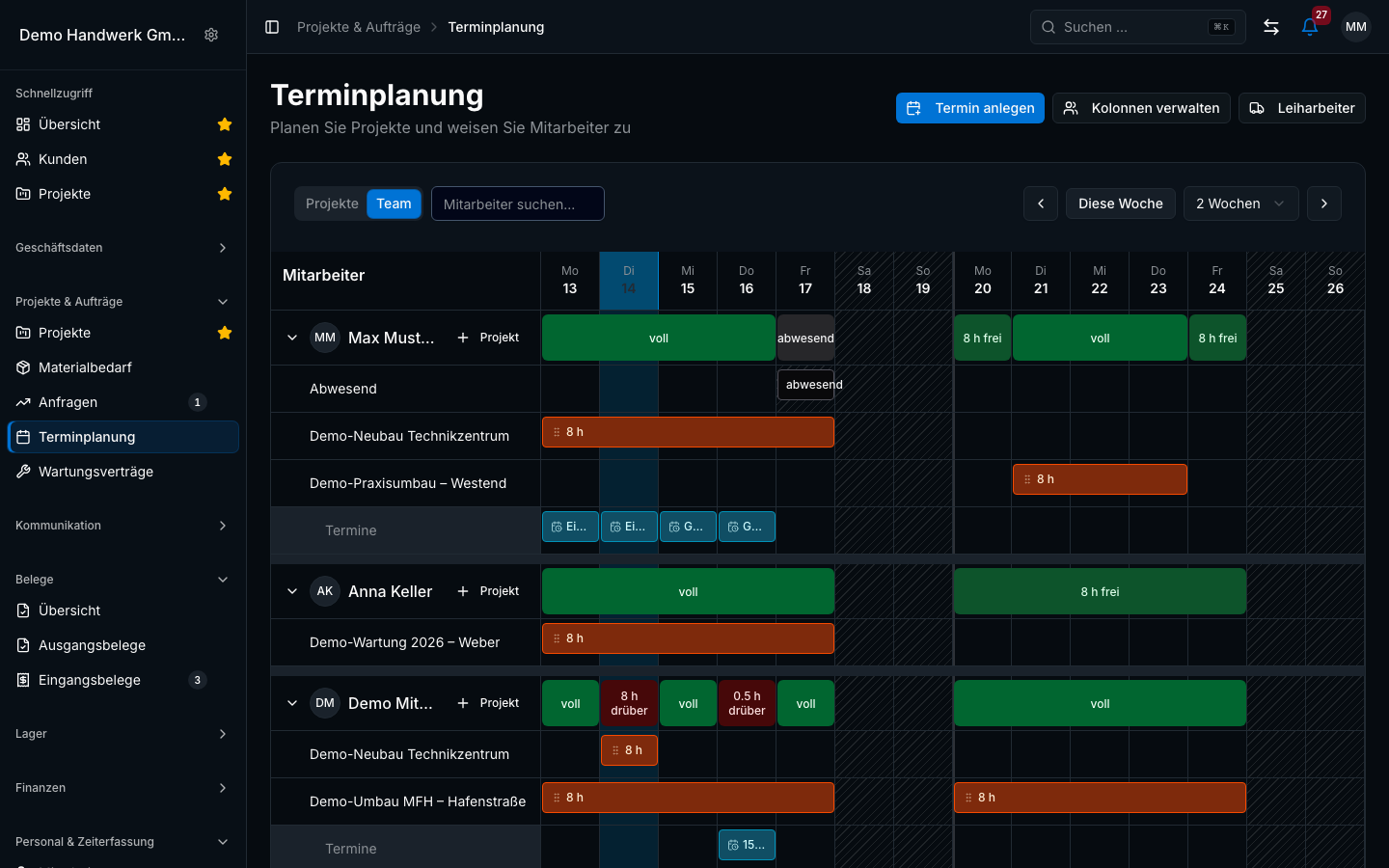Switch to the Team view tab
The width and height of the screenshot is (1389, 868).
click(394, 203)
